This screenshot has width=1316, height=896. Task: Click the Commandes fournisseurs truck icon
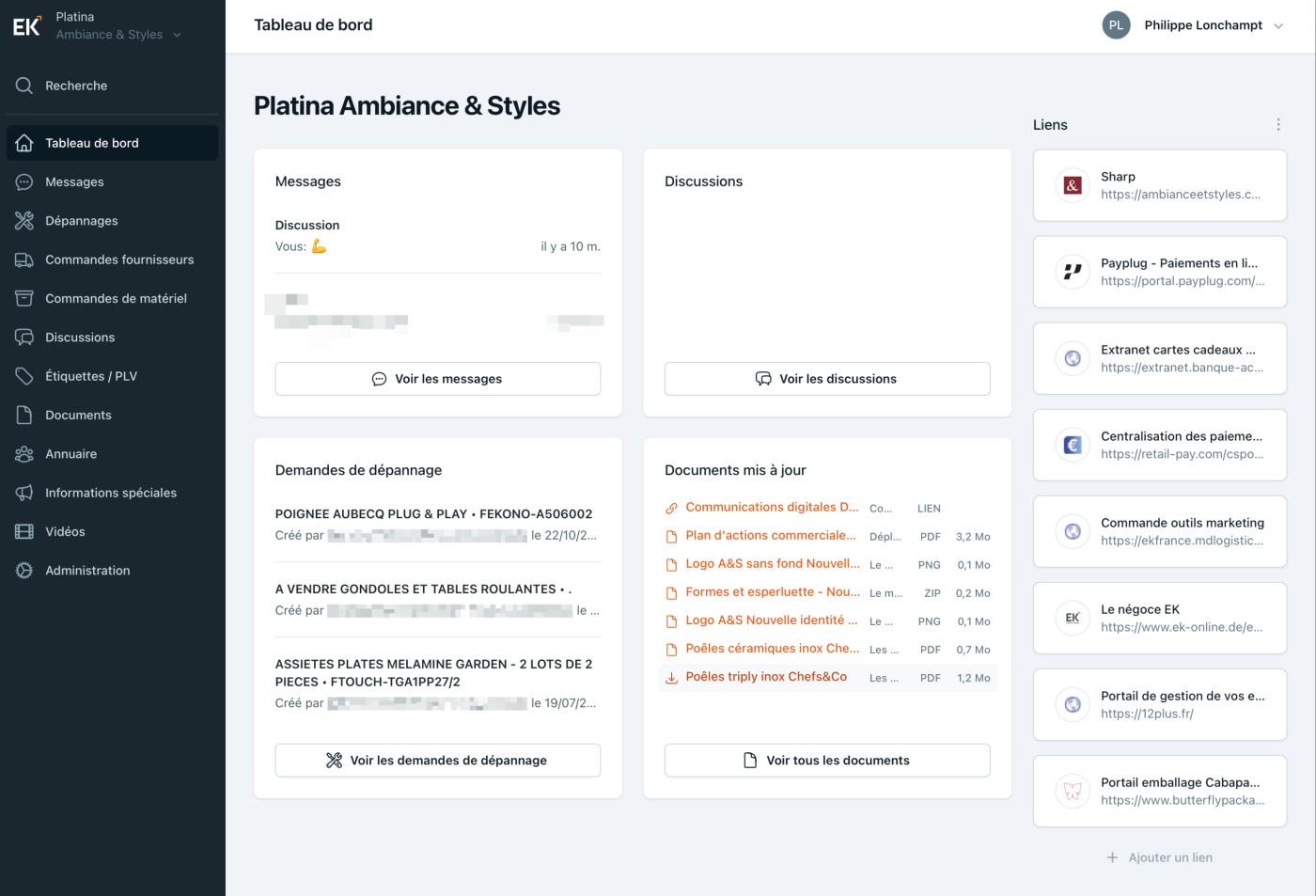coord(24,259)
